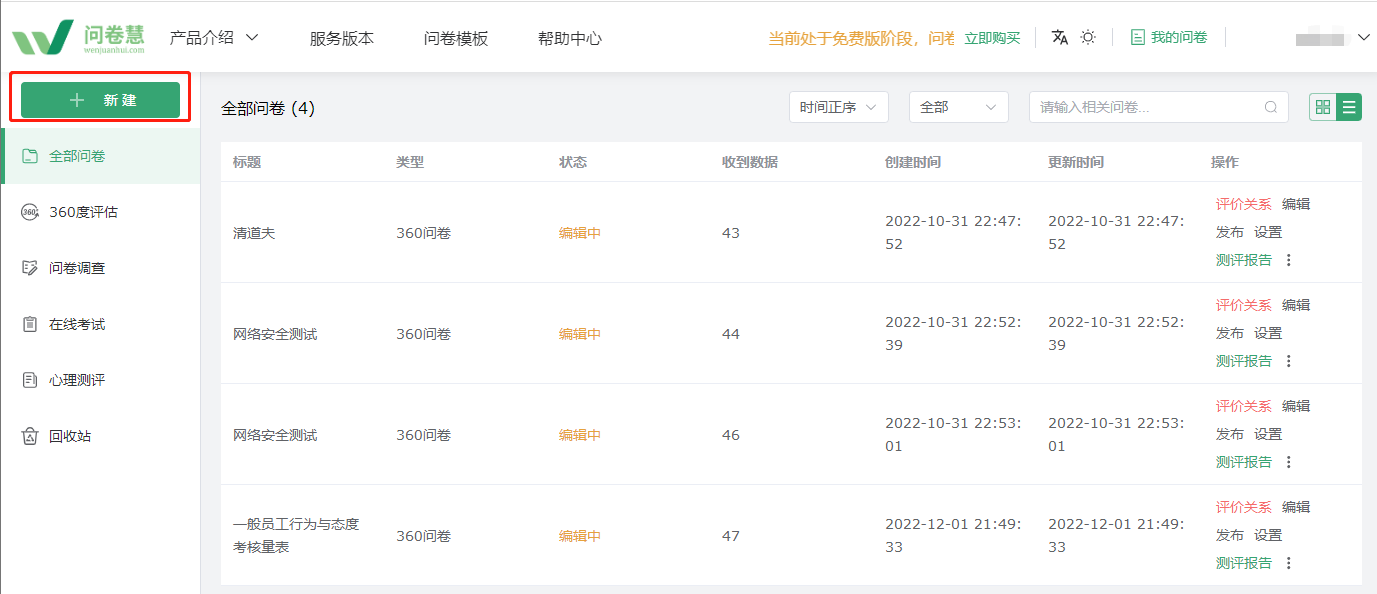Switch to grid view layout

point(1323,107)
